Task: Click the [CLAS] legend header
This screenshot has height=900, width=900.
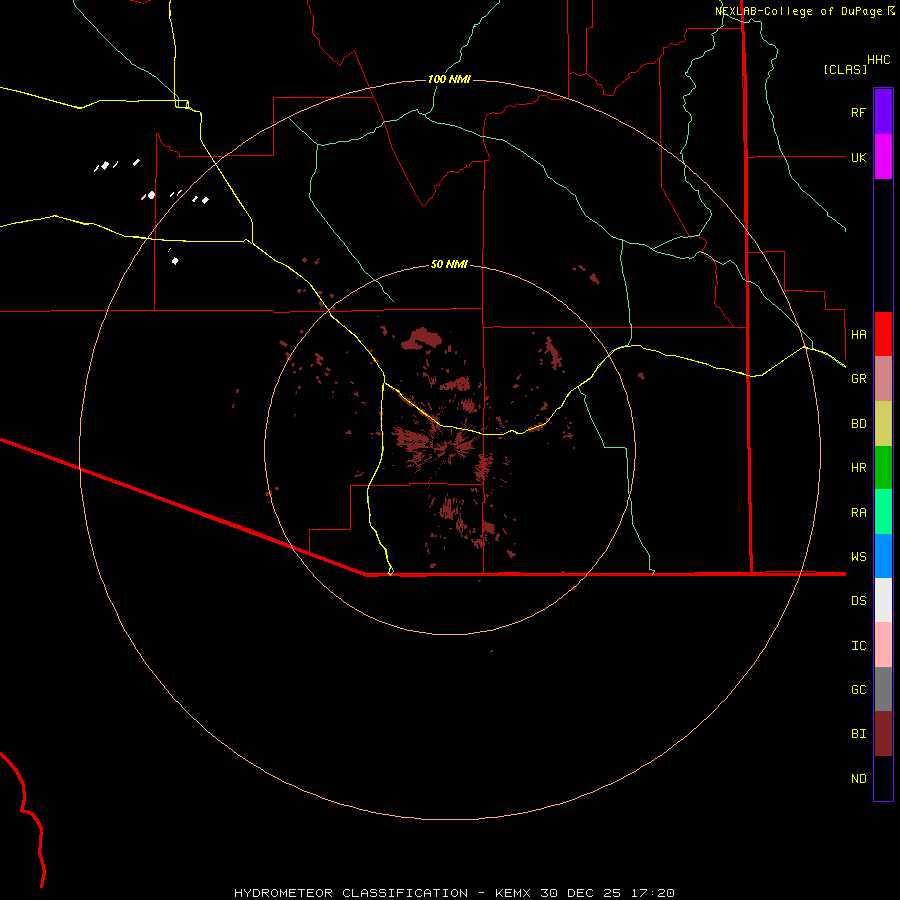Action: pos(845,69)
